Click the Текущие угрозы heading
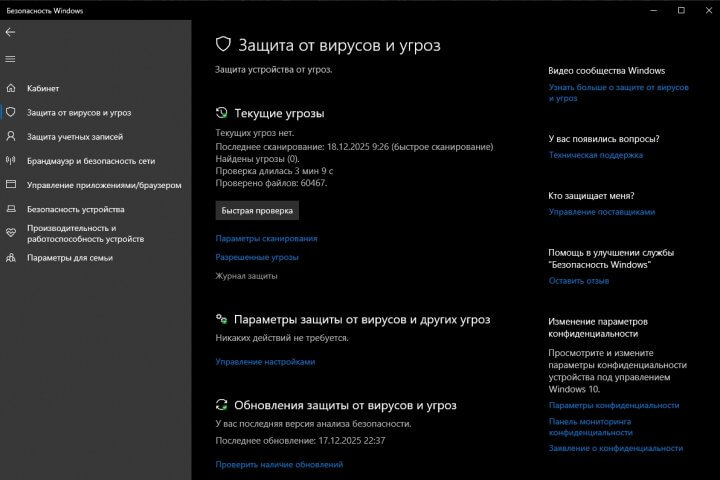Screen dimensions: 720x480 click(x=279, y=113)
